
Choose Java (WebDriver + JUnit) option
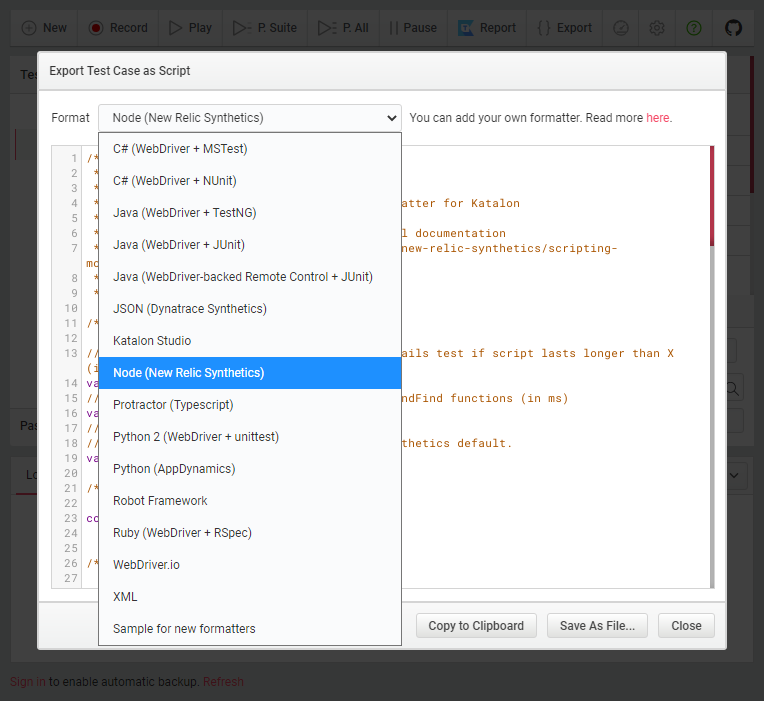pos(250,245)
